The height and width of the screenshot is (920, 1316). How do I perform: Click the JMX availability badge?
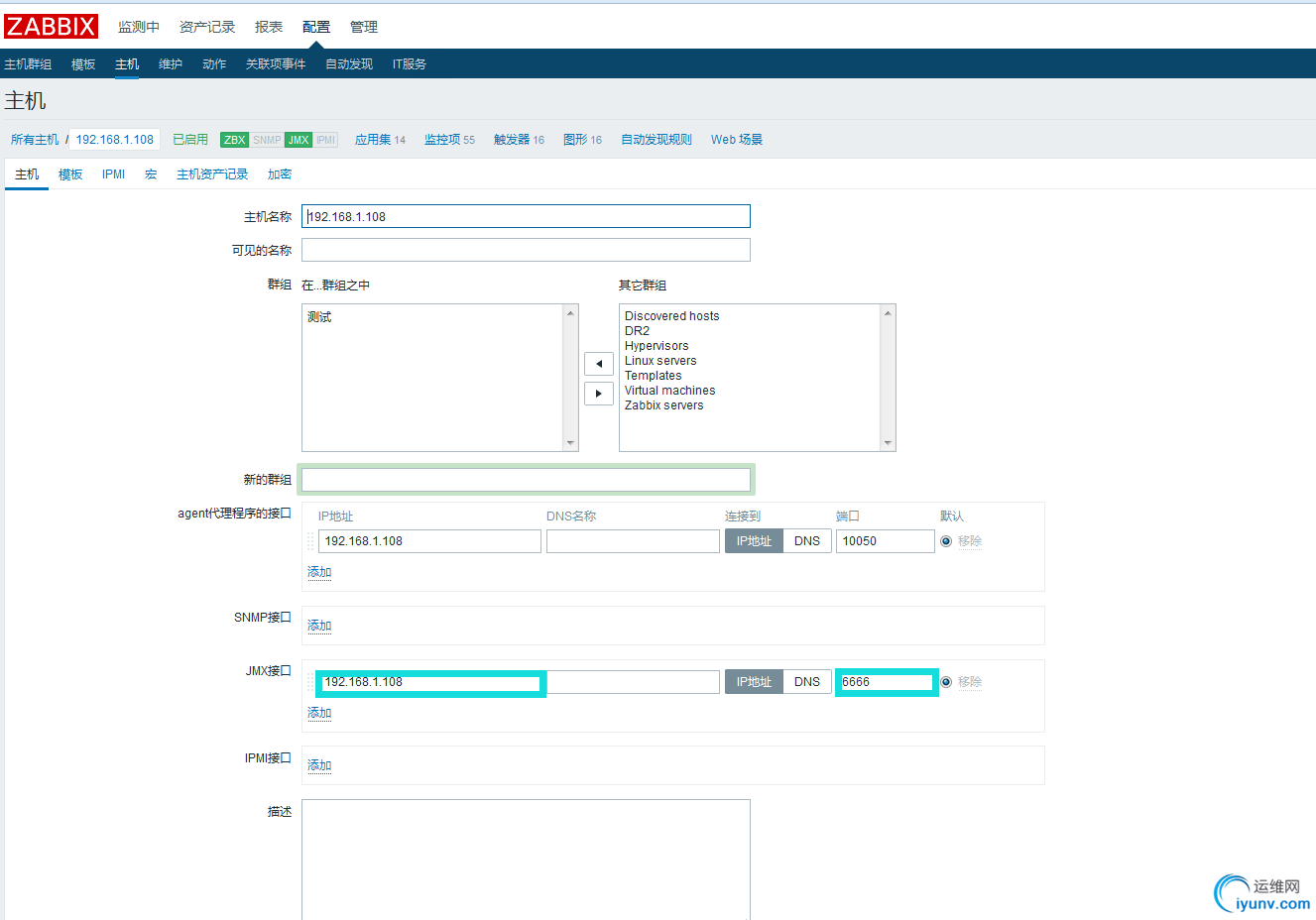coord(299,140)
